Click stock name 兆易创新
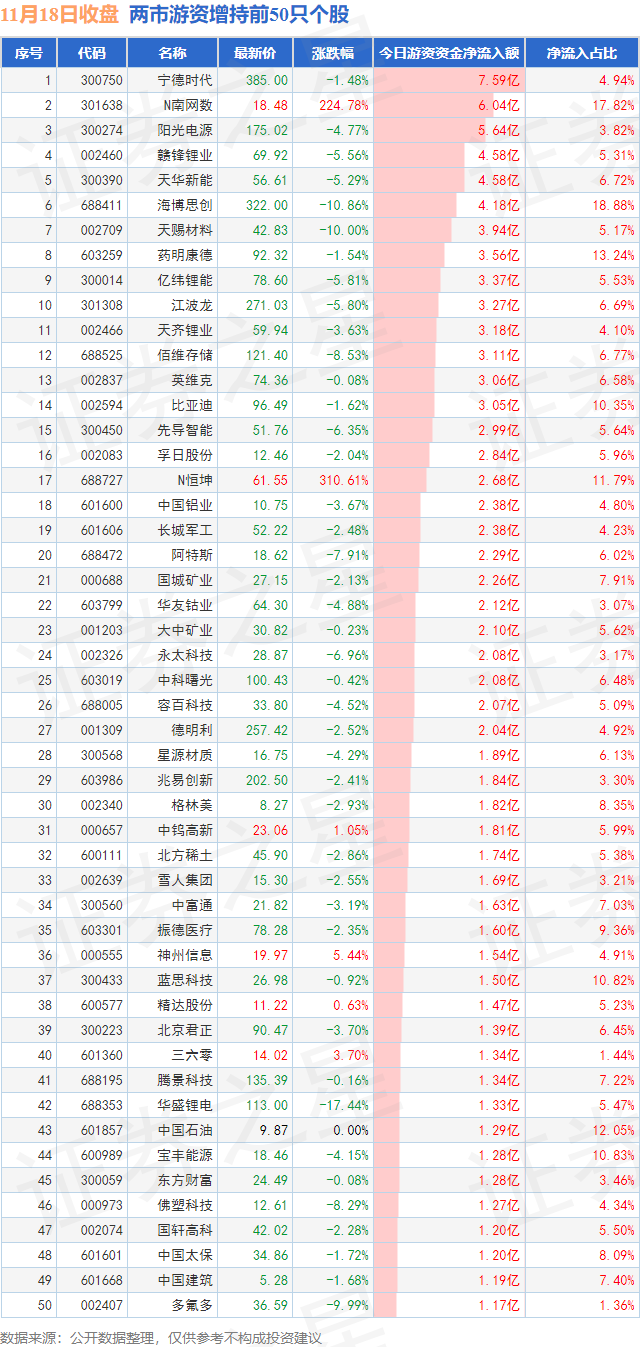 point(186,780)
